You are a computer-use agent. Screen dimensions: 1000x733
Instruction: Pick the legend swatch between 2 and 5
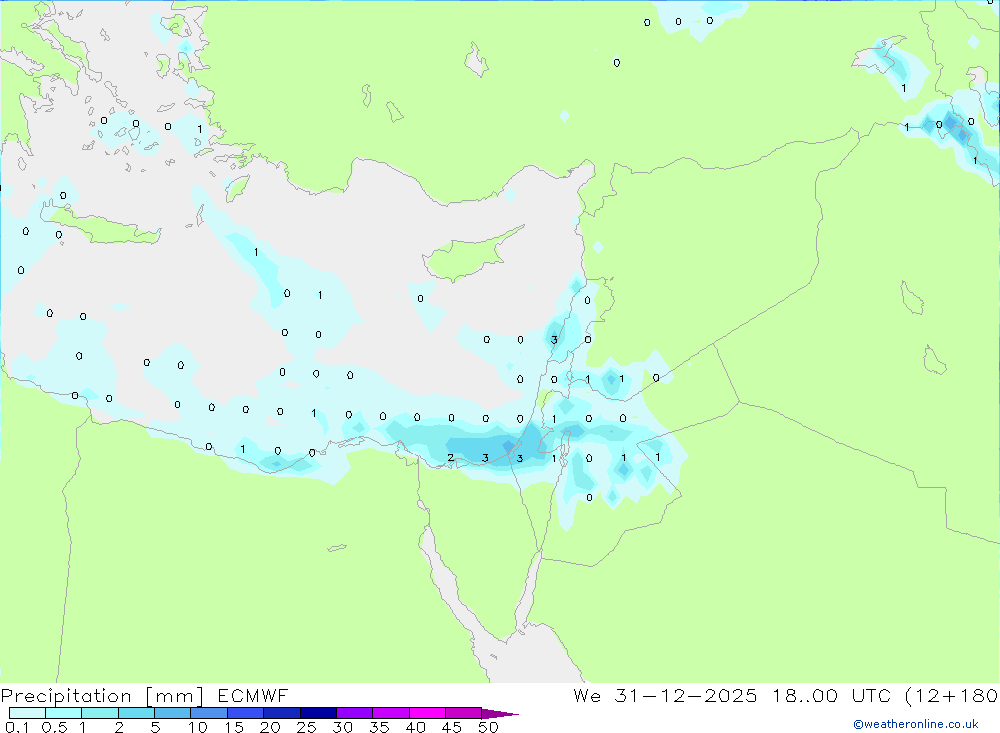tap(136, 713)
